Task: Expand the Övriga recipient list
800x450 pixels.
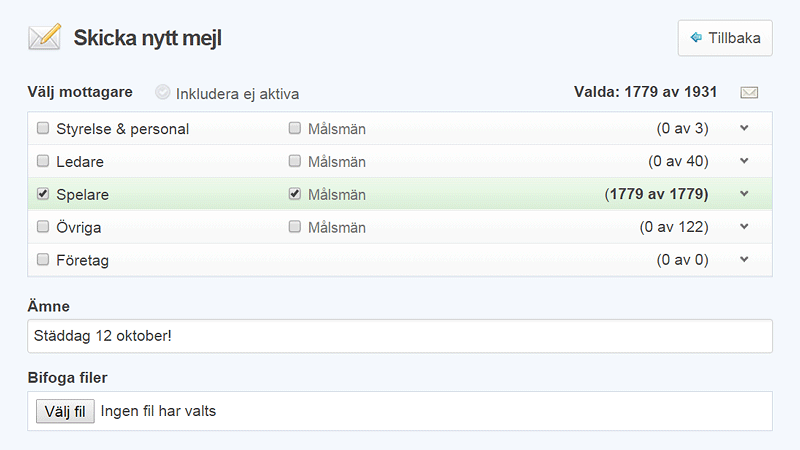Action: [x=744, y=227]
